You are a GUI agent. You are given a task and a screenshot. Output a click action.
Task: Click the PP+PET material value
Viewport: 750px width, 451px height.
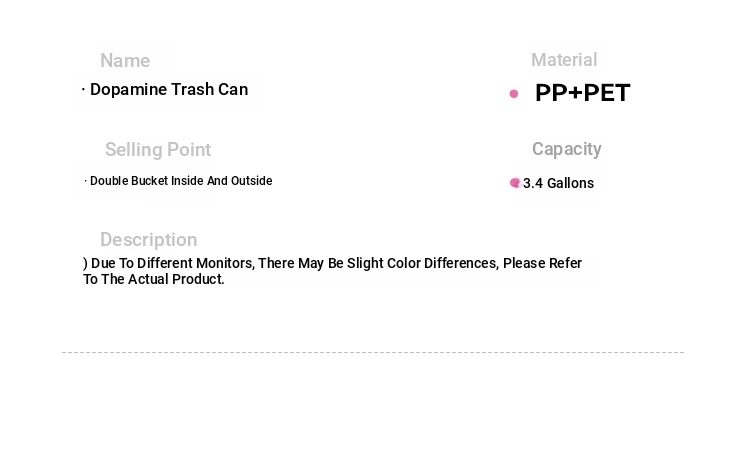[x=583, y=93]
